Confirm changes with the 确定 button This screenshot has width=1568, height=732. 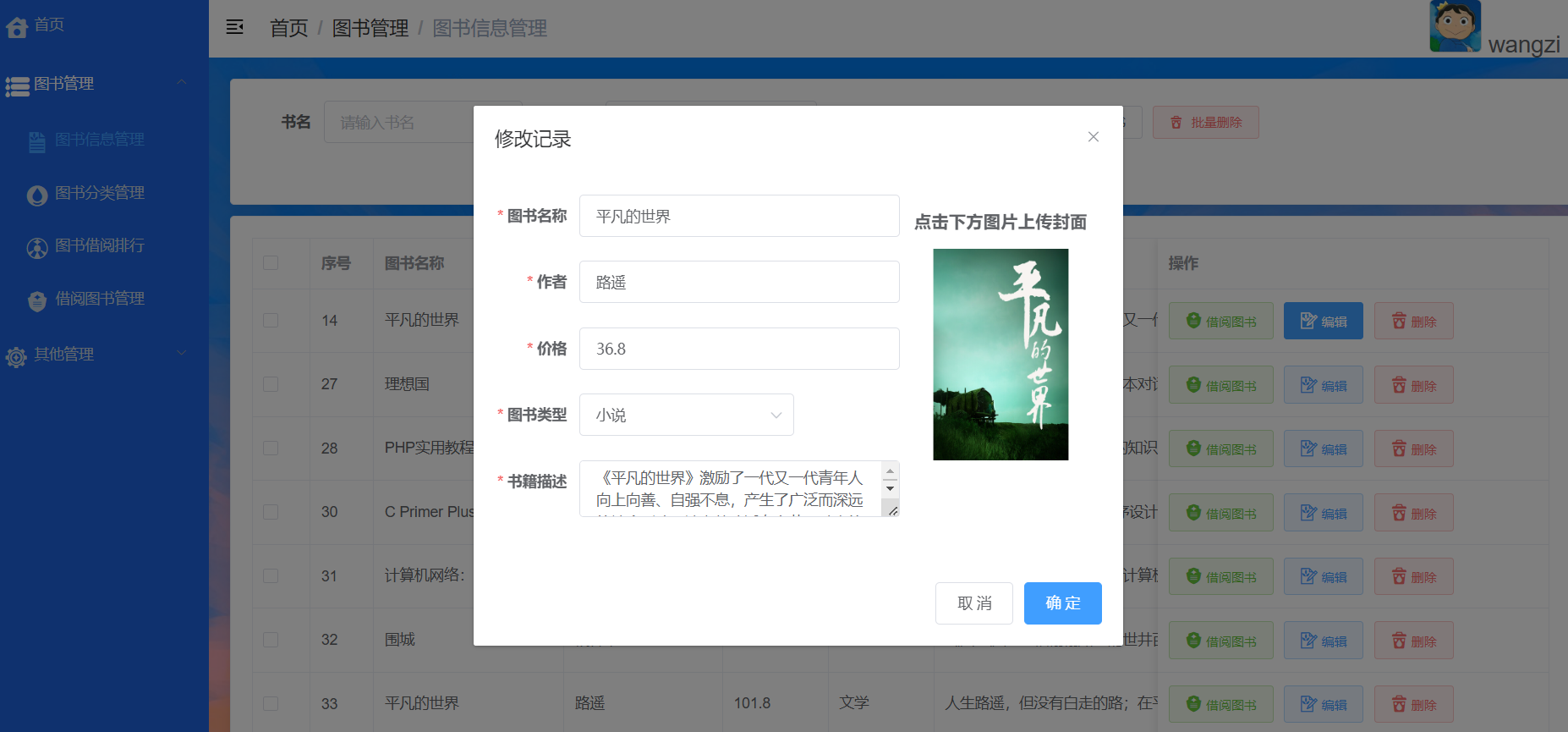[x=1063, y=603]
